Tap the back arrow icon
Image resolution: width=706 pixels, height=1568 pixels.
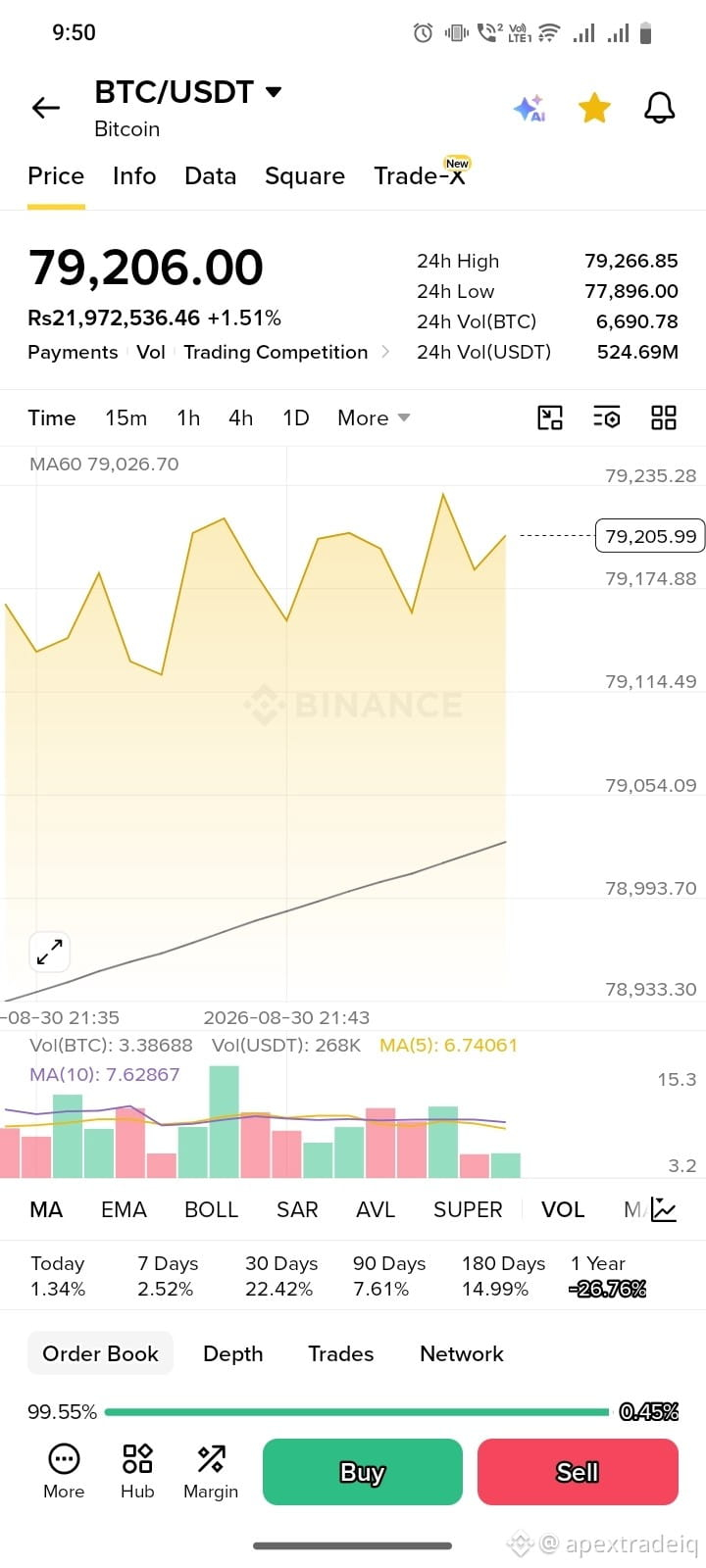click(x=46, y=108)
